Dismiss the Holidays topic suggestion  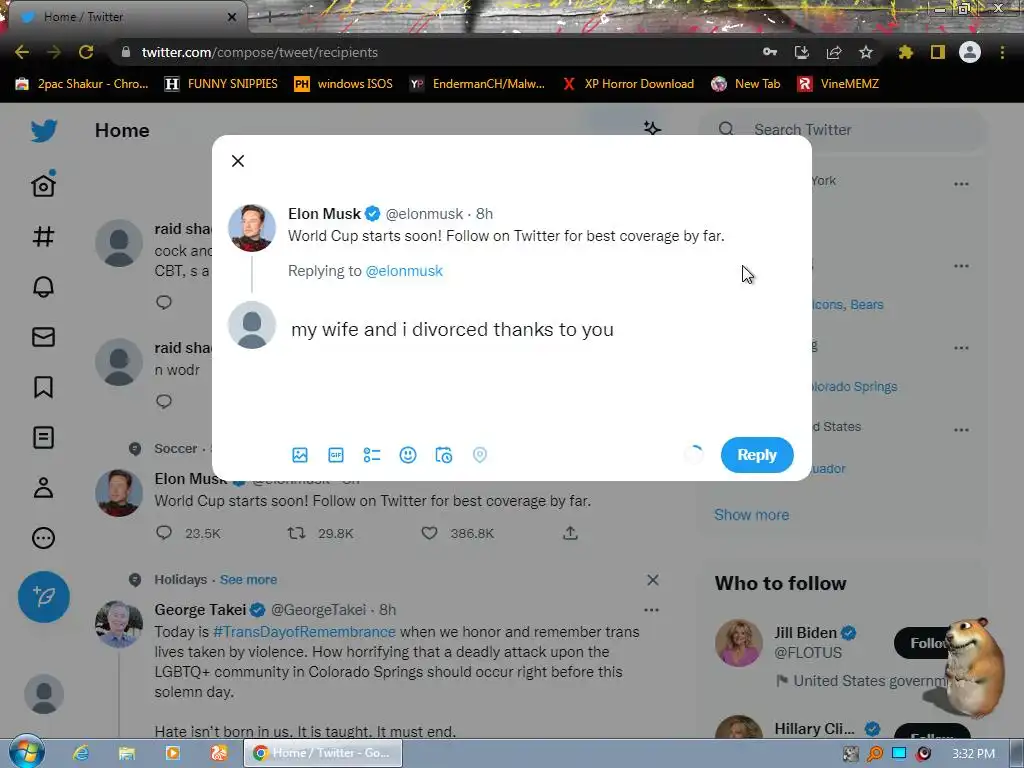[652, 580]
